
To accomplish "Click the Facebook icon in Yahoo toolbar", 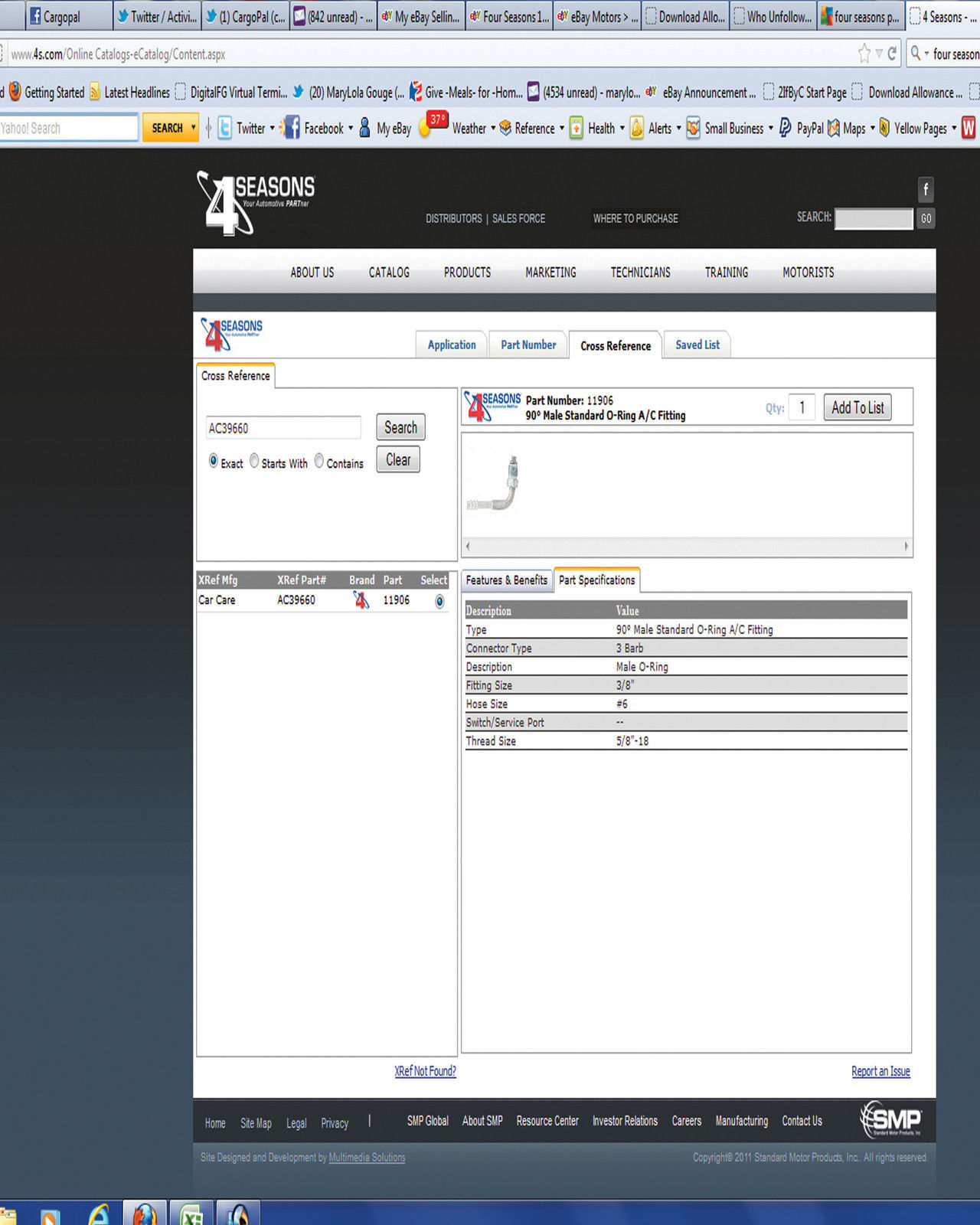I will coord(290,128).
